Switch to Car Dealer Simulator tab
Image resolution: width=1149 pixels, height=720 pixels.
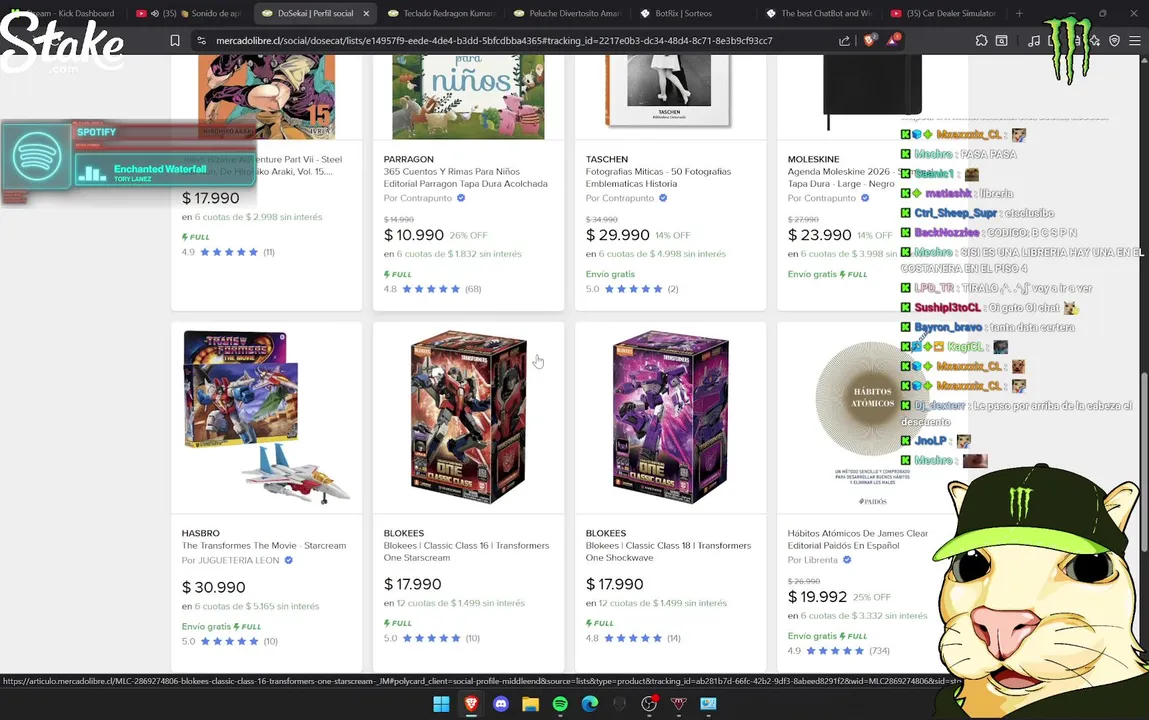945,13
